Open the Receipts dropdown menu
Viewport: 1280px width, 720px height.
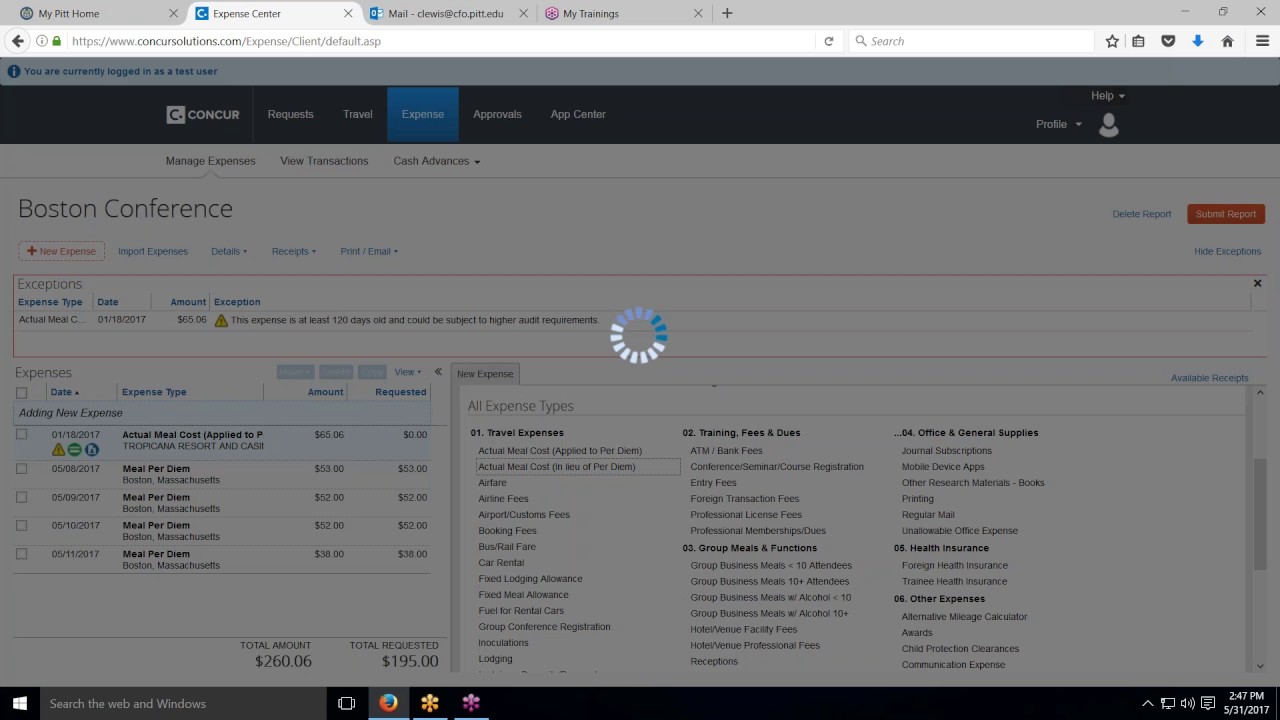294,251
